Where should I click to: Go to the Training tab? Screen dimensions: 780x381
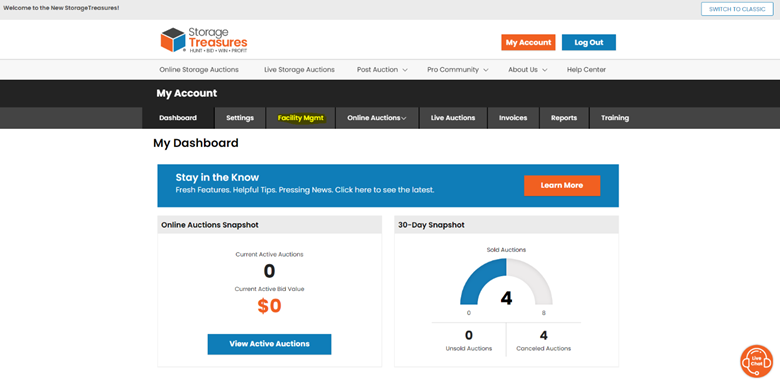coord(615,118)
